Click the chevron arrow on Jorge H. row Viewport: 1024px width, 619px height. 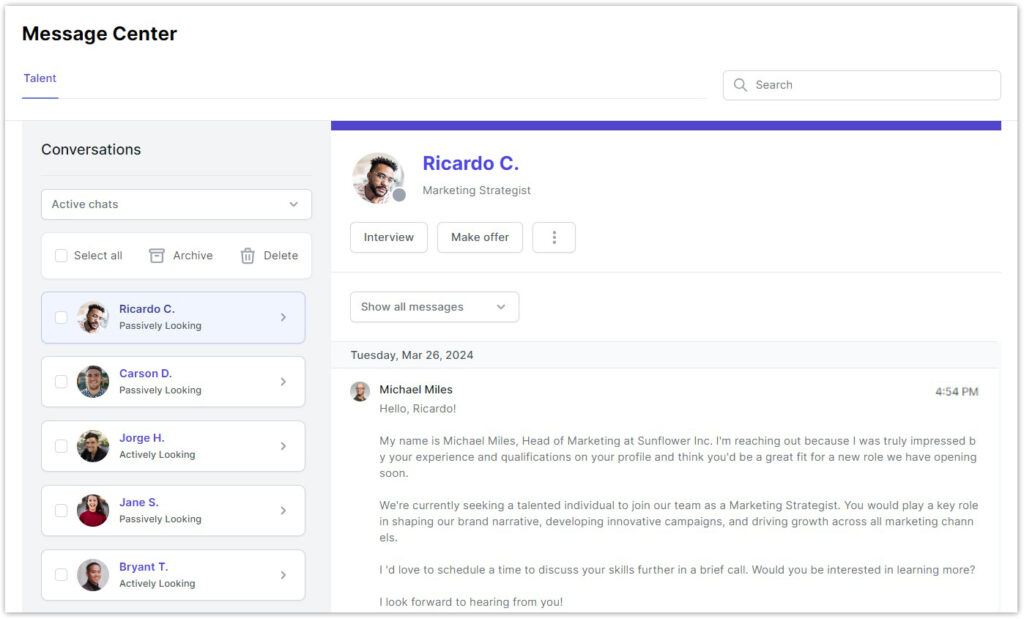[283, 446]
